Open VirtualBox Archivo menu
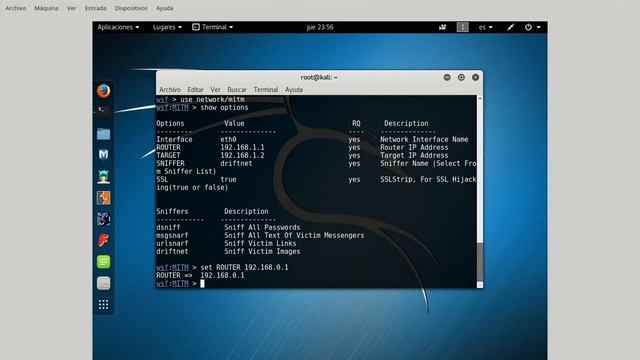This screenshot has height=360, width=640. coord(16,8)
